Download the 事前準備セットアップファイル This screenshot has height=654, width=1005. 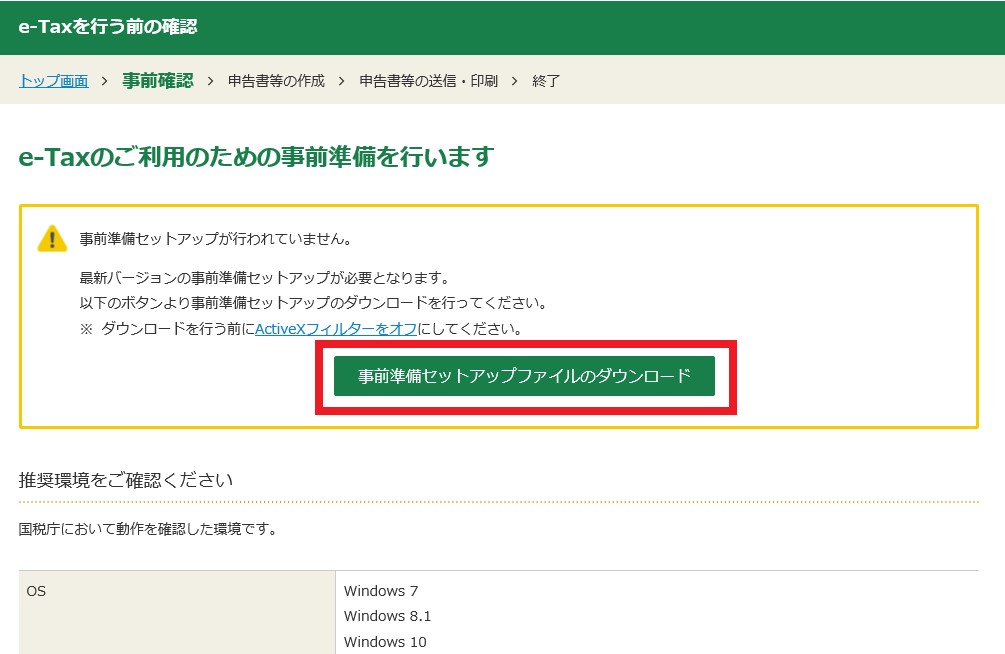(524, 376)
